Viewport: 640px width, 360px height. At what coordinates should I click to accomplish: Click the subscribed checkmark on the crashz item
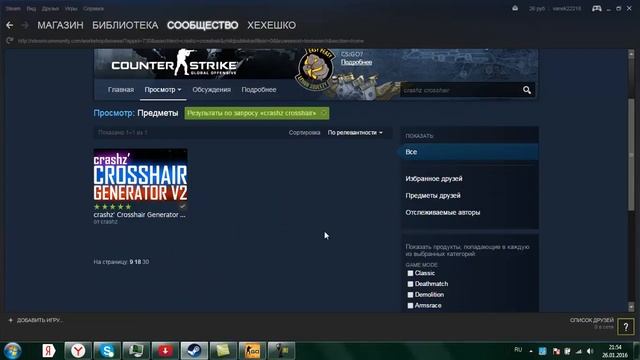tap(182, 207)
